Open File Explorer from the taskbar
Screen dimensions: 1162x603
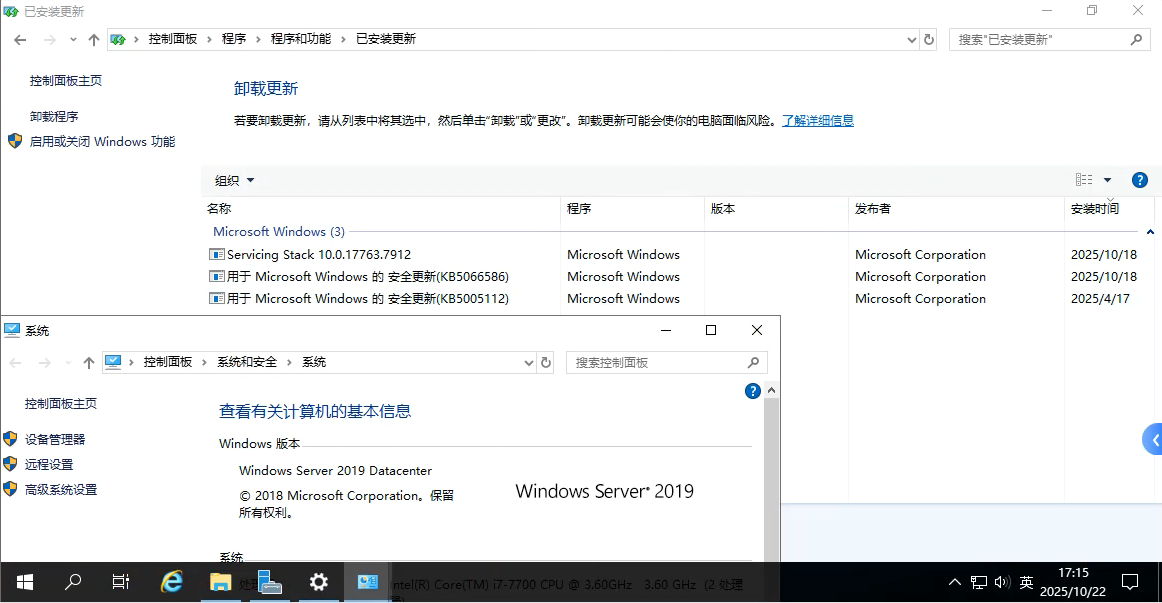220,581
